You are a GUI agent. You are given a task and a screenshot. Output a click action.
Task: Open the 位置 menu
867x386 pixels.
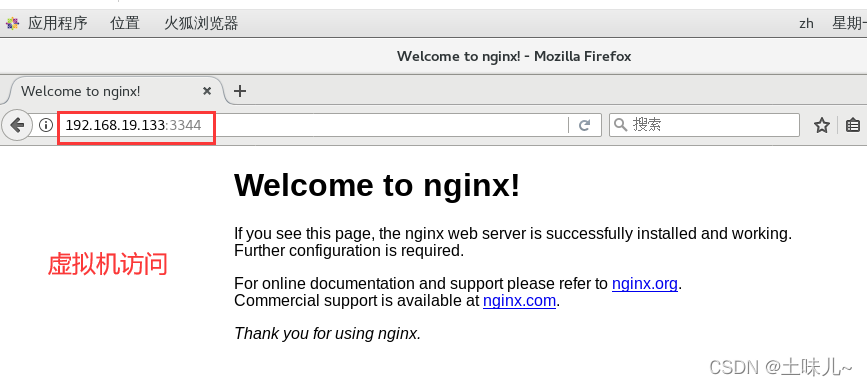(x=124, y=23)
